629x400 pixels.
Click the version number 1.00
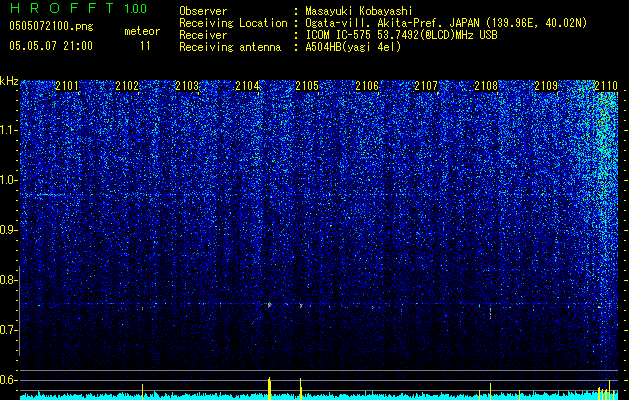136,9
